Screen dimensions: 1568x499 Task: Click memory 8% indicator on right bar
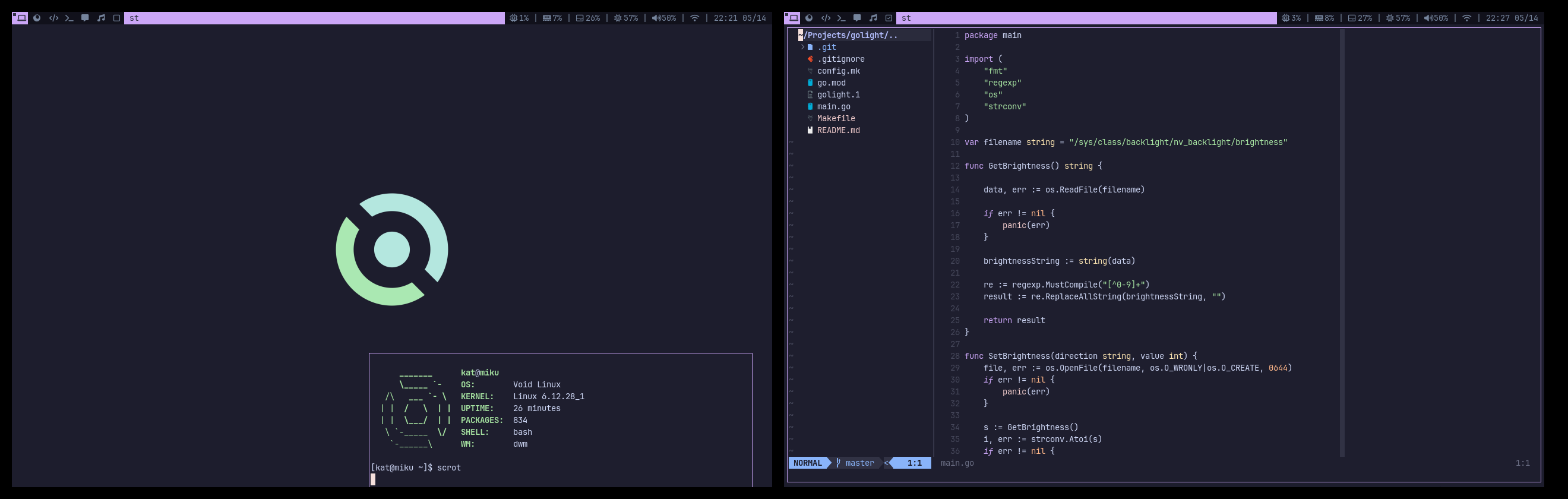point(1324,18)
